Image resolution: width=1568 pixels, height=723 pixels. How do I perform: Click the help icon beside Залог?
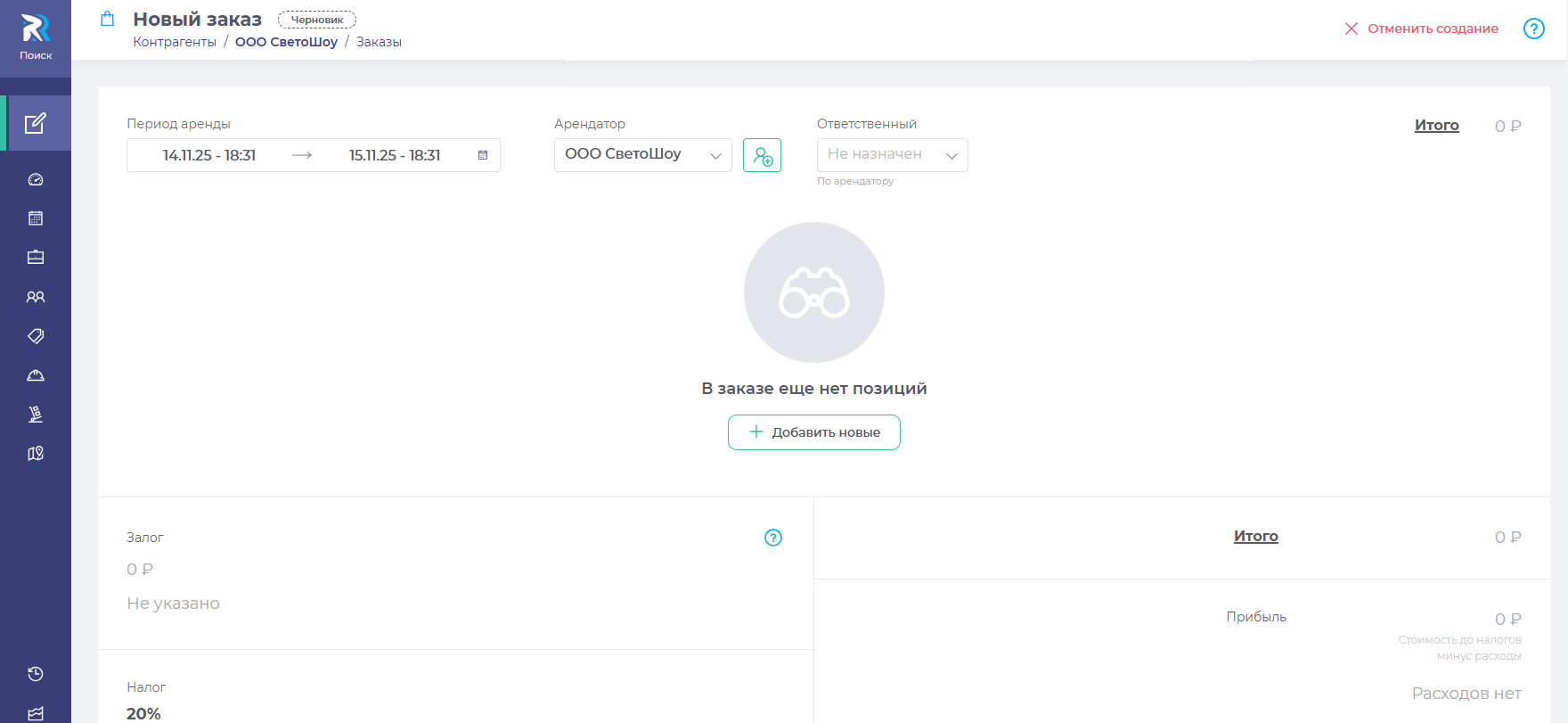[x=772, y=538]
